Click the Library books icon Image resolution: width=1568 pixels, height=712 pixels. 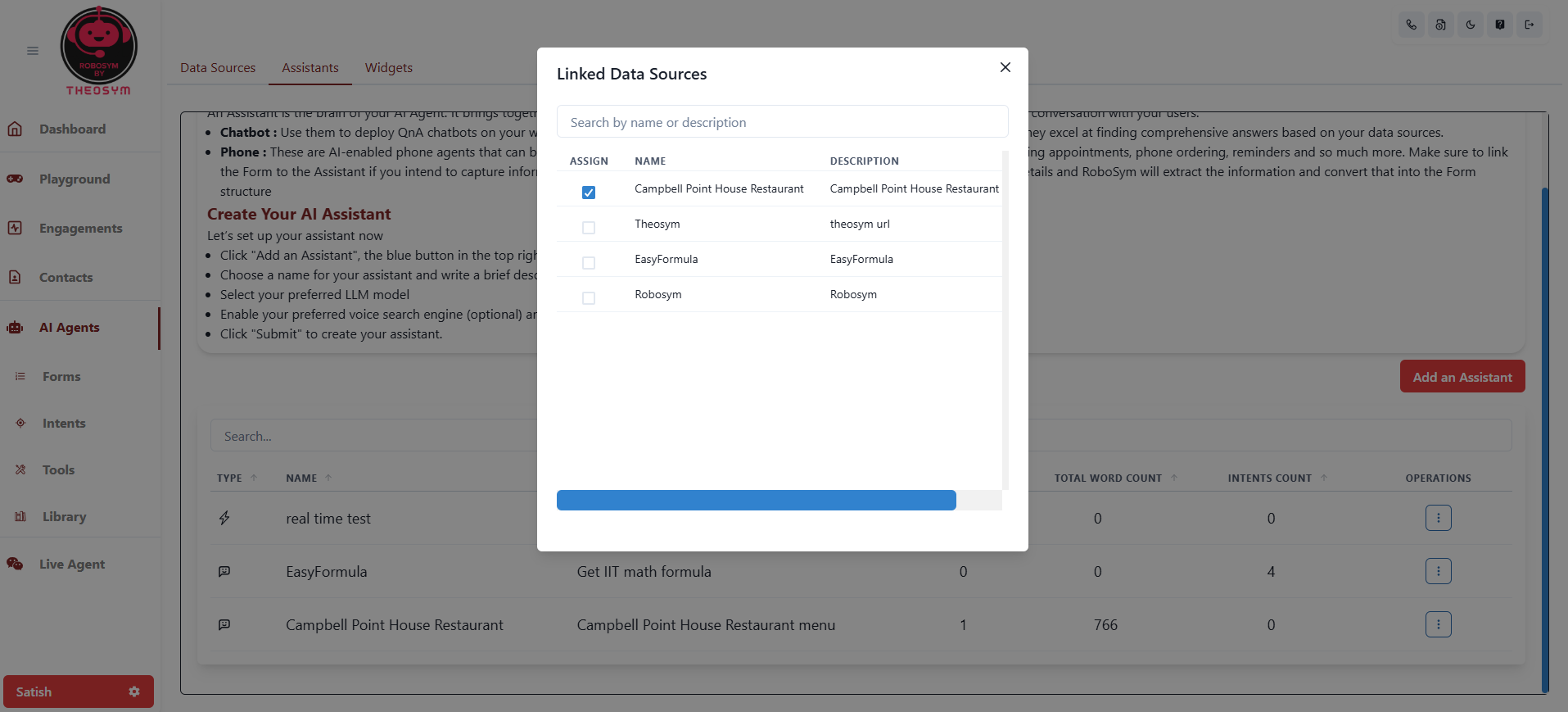click(x=20, y=516)
